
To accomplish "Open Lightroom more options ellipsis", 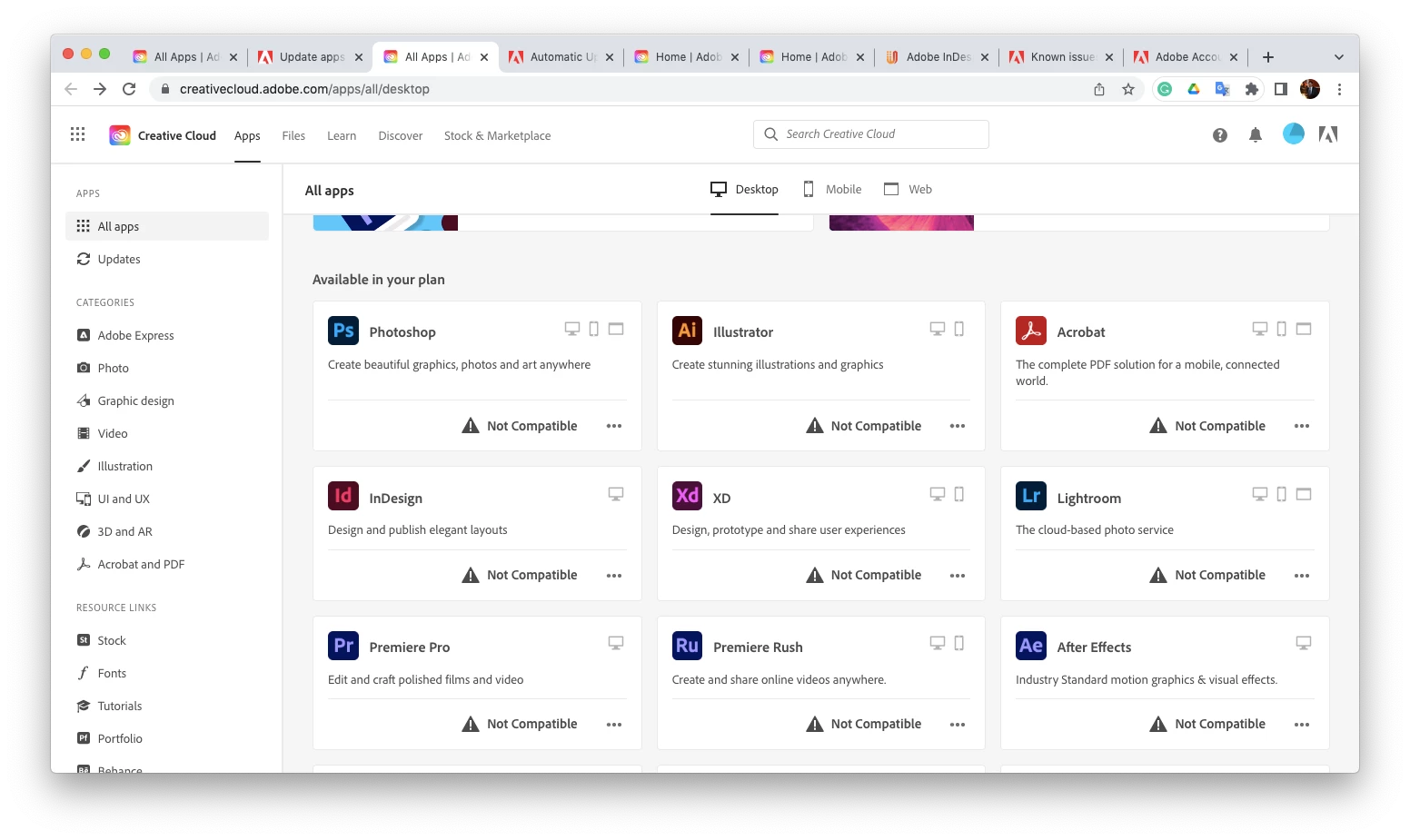I will coord(1302,576).
